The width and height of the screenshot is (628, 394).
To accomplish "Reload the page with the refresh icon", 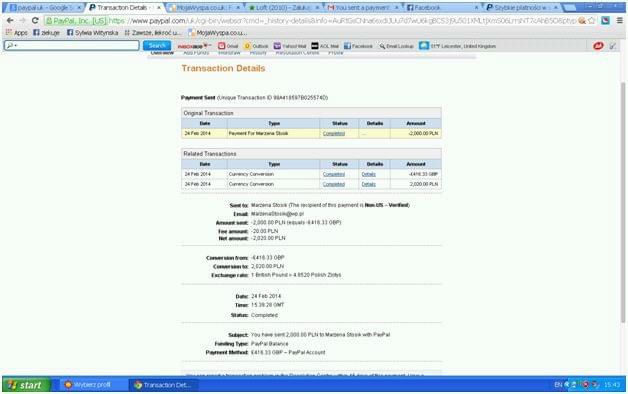I will 35,20.
